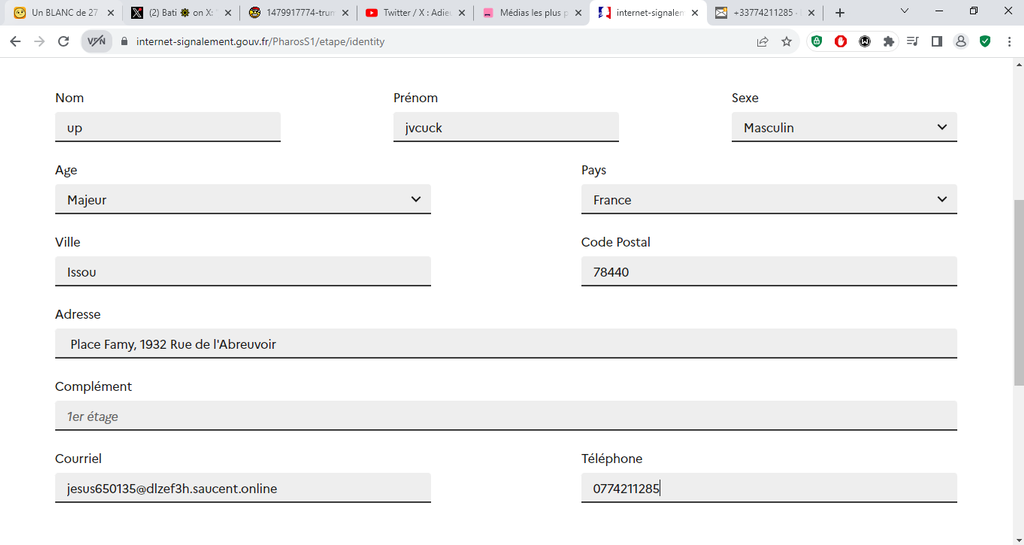The image size is (1024, 545).
Task: Close the internet-signalement tab
Action: click(695, 12)
